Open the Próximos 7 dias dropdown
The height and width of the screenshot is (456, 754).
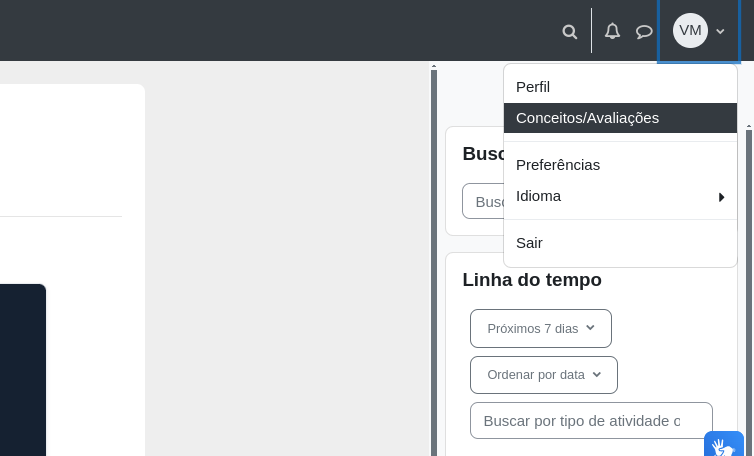coord(540,328)
